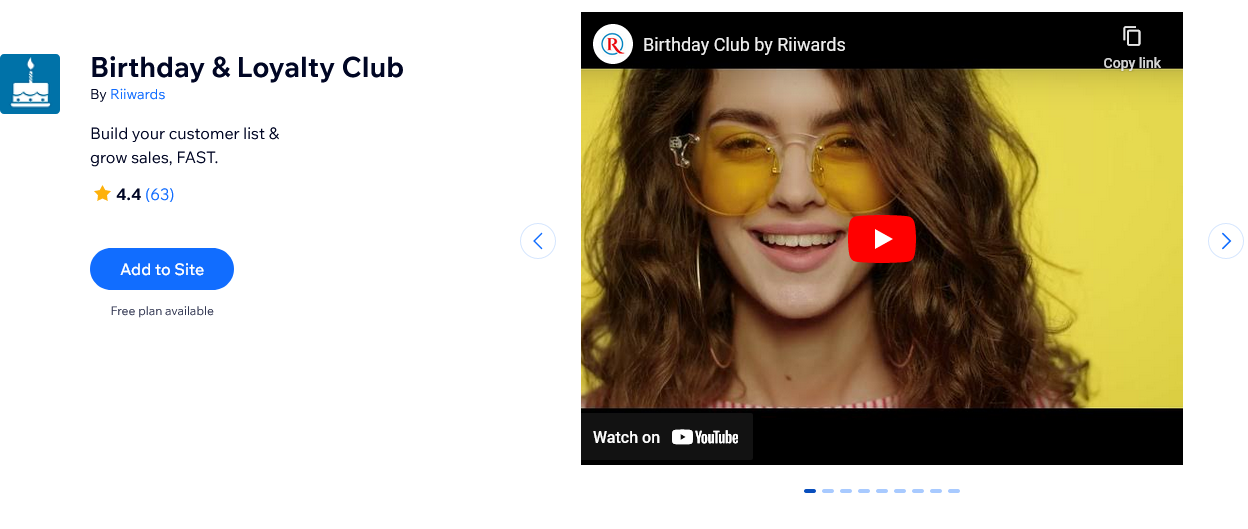Jump to the second carousel indicator dot

click(x=828, y=491)
